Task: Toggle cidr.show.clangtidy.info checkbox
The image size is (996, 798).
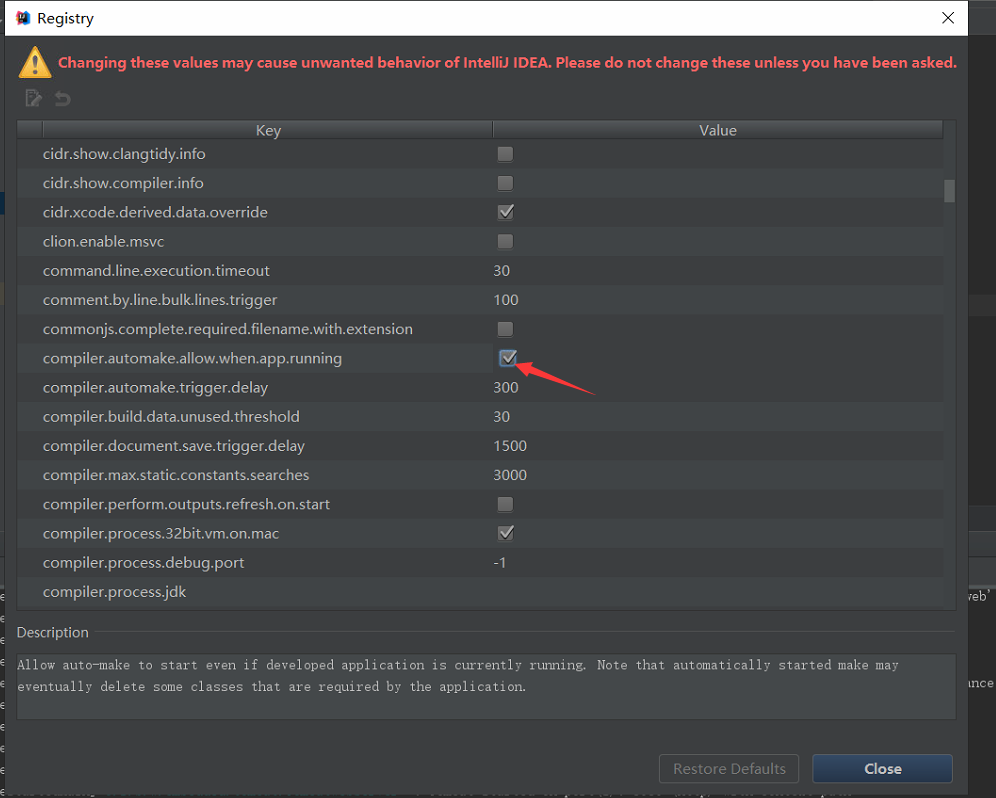Action: [505, 154]
